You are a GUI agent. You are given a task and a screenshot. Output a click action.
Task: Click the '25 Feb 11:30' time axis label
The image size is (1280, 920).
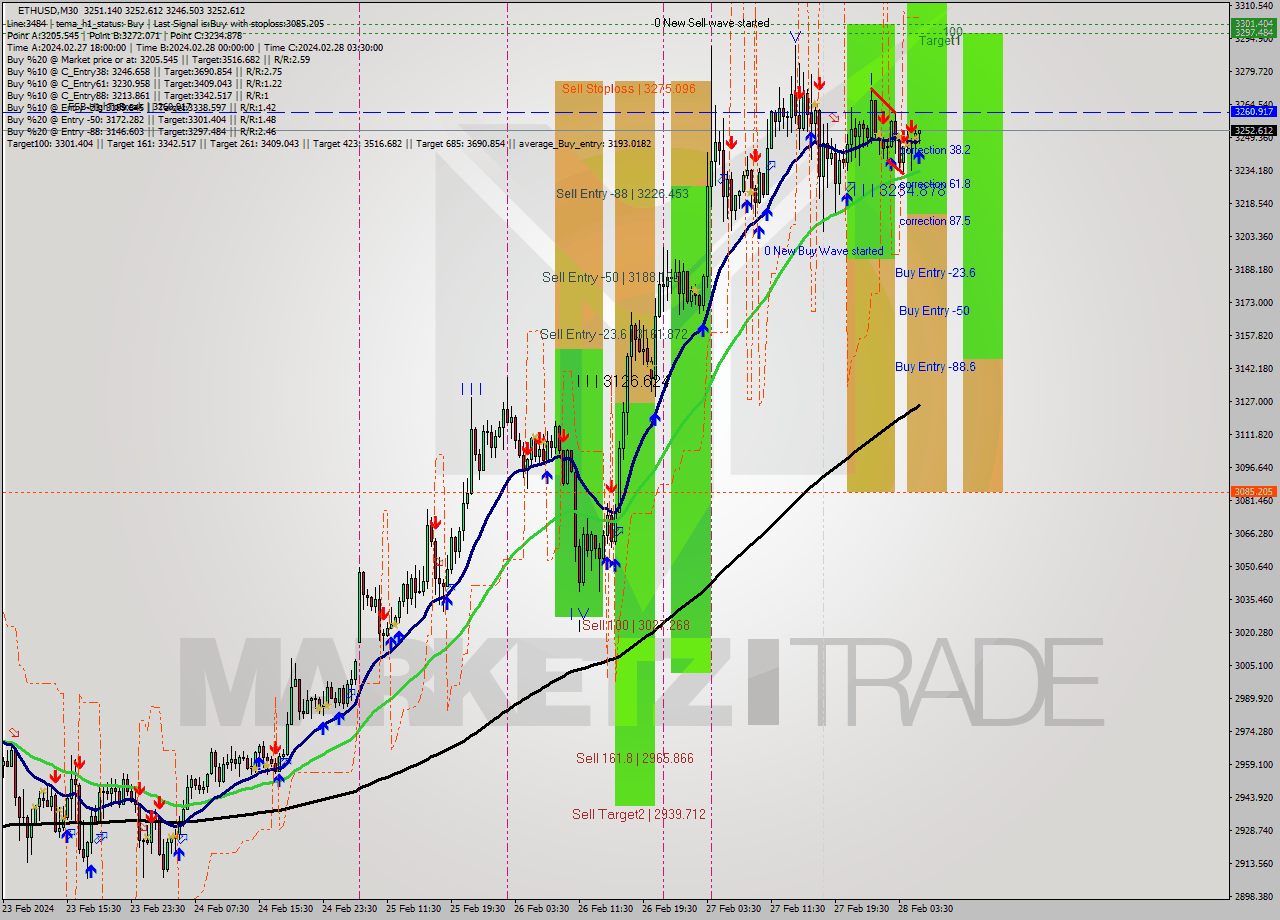413,909
